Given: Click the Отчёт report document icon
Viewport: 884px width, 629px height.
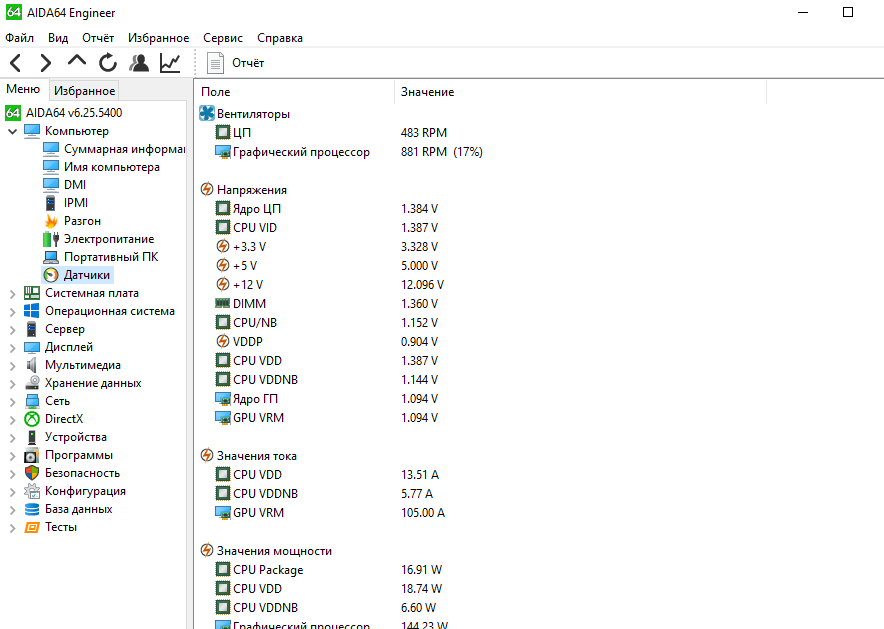Looking at the screenshot, I should [x=215, y=63].
